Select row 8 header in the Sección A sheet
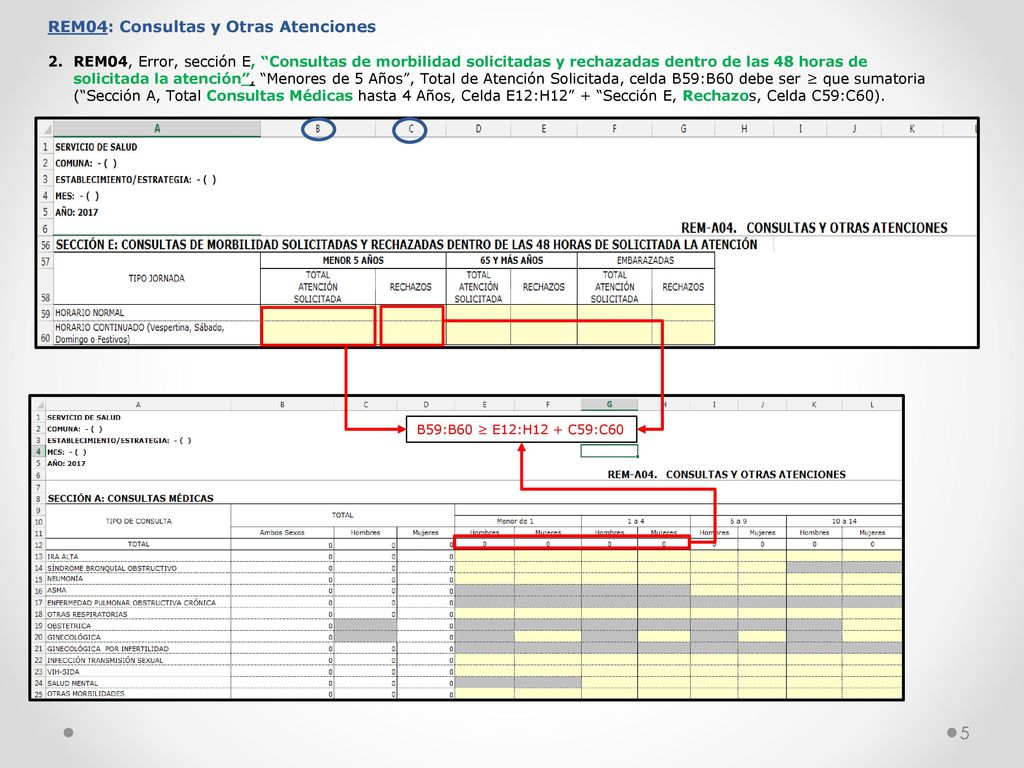Viewport: 1024px width, 768px height. [39, 498]
